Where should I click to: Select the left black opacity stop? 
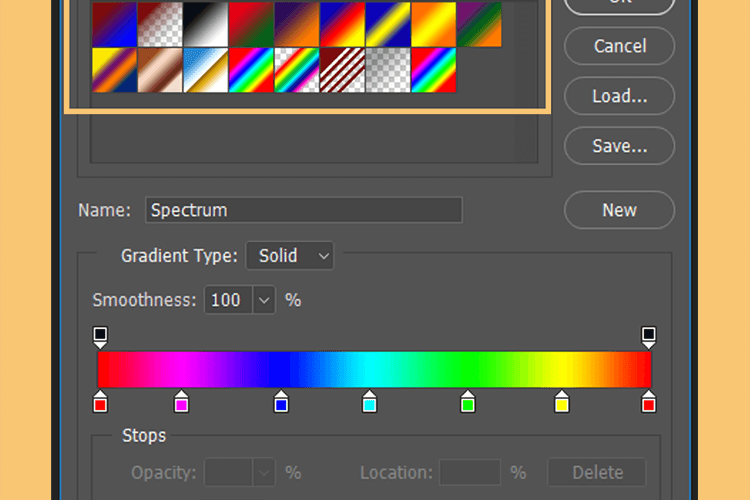(100, 337)
